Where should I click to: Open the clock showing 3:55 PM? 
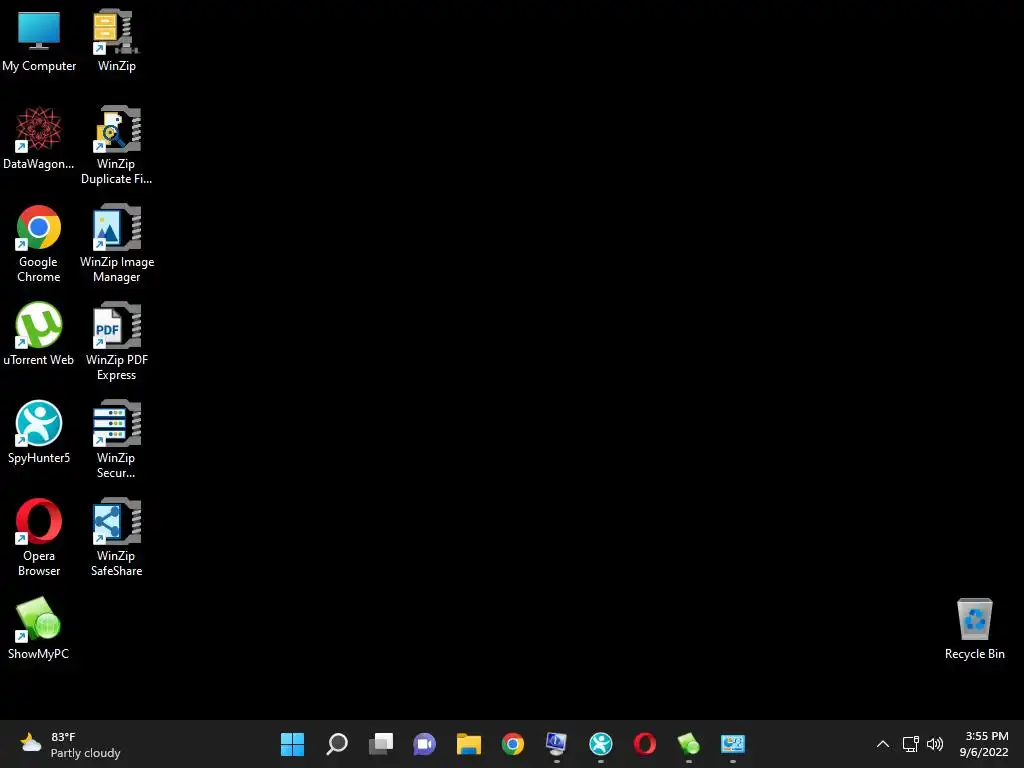pyautogui.click(x=984, y=744)
